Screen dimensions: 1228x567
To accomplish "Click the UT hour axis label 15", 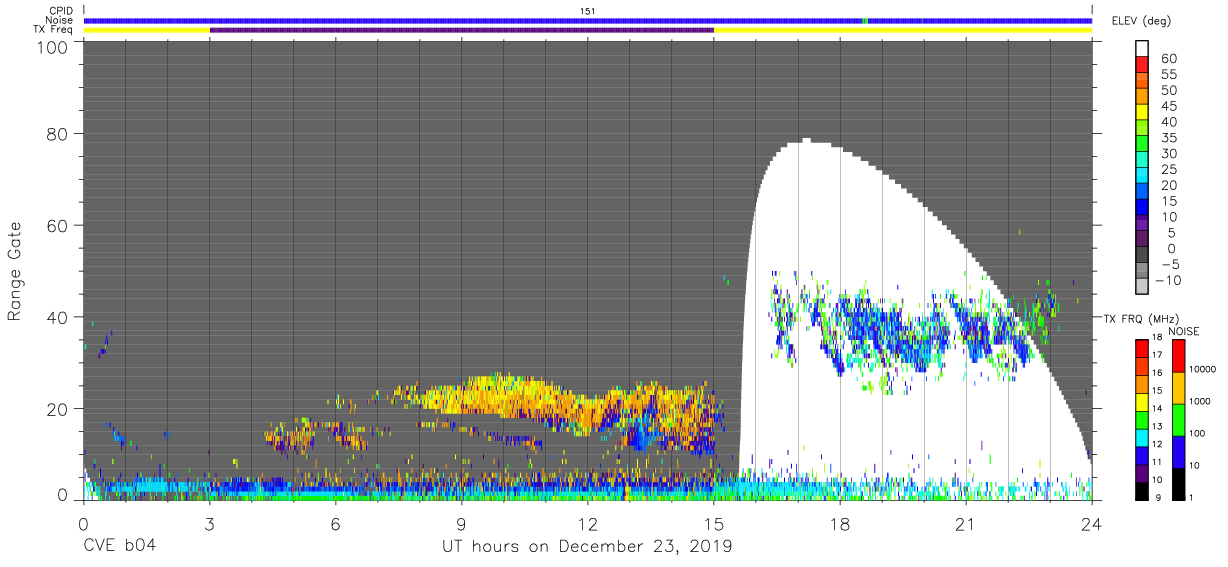I will (713, 524).
